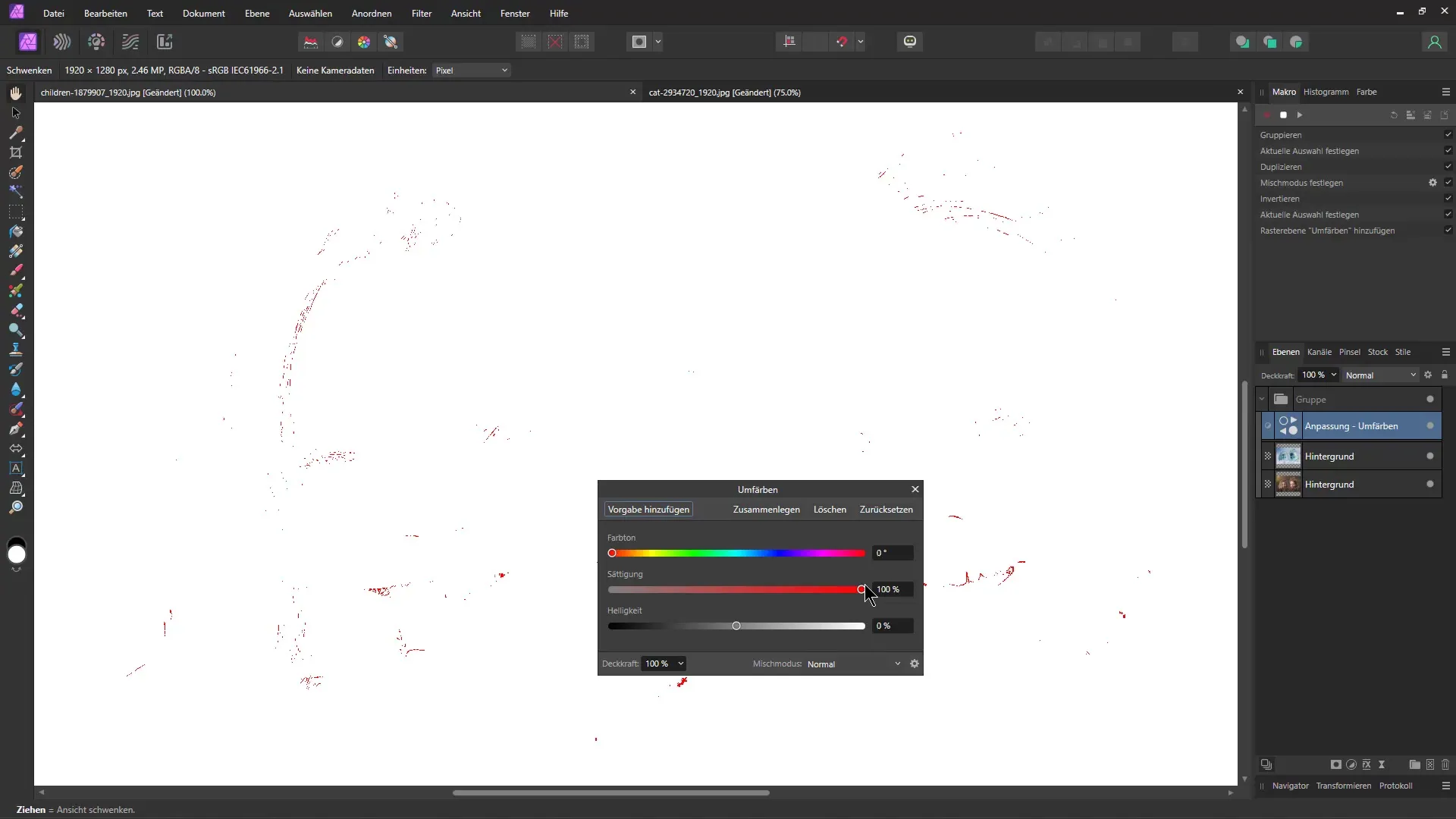Toggle visibility of the Gruppe layer

pos(1430,400)
